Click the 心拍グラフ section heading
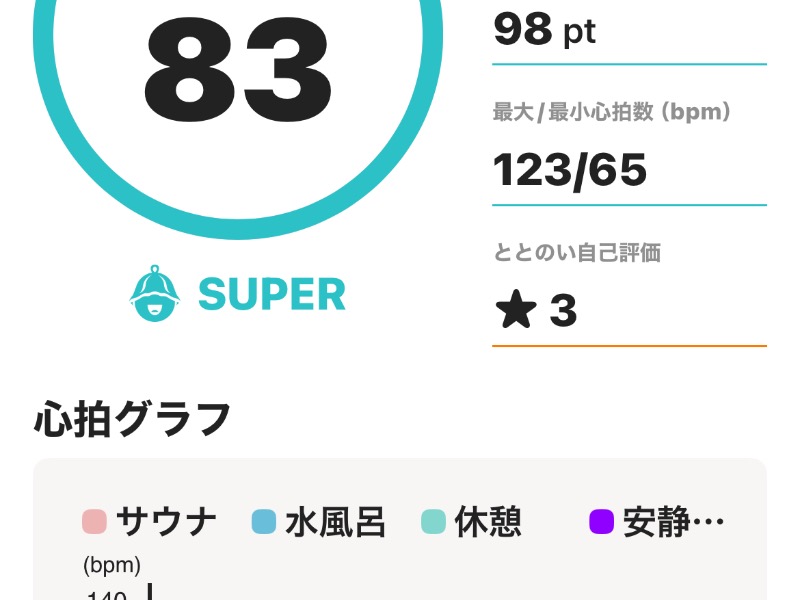 [x=133, y=419]
